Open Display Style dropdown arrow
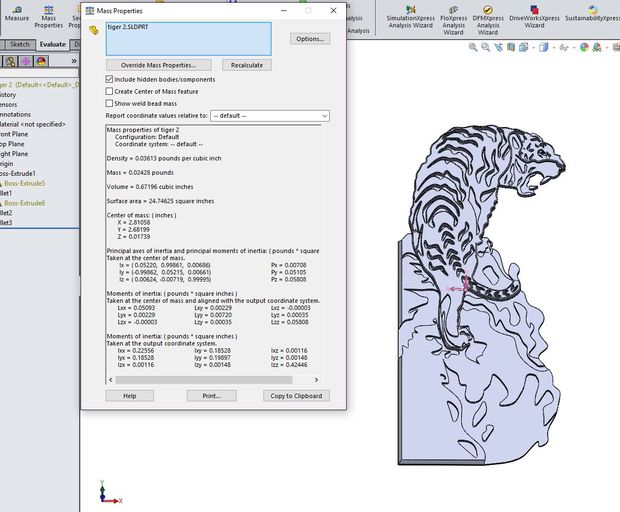Screen dimensions: 620x512 [x=554, y=48]
